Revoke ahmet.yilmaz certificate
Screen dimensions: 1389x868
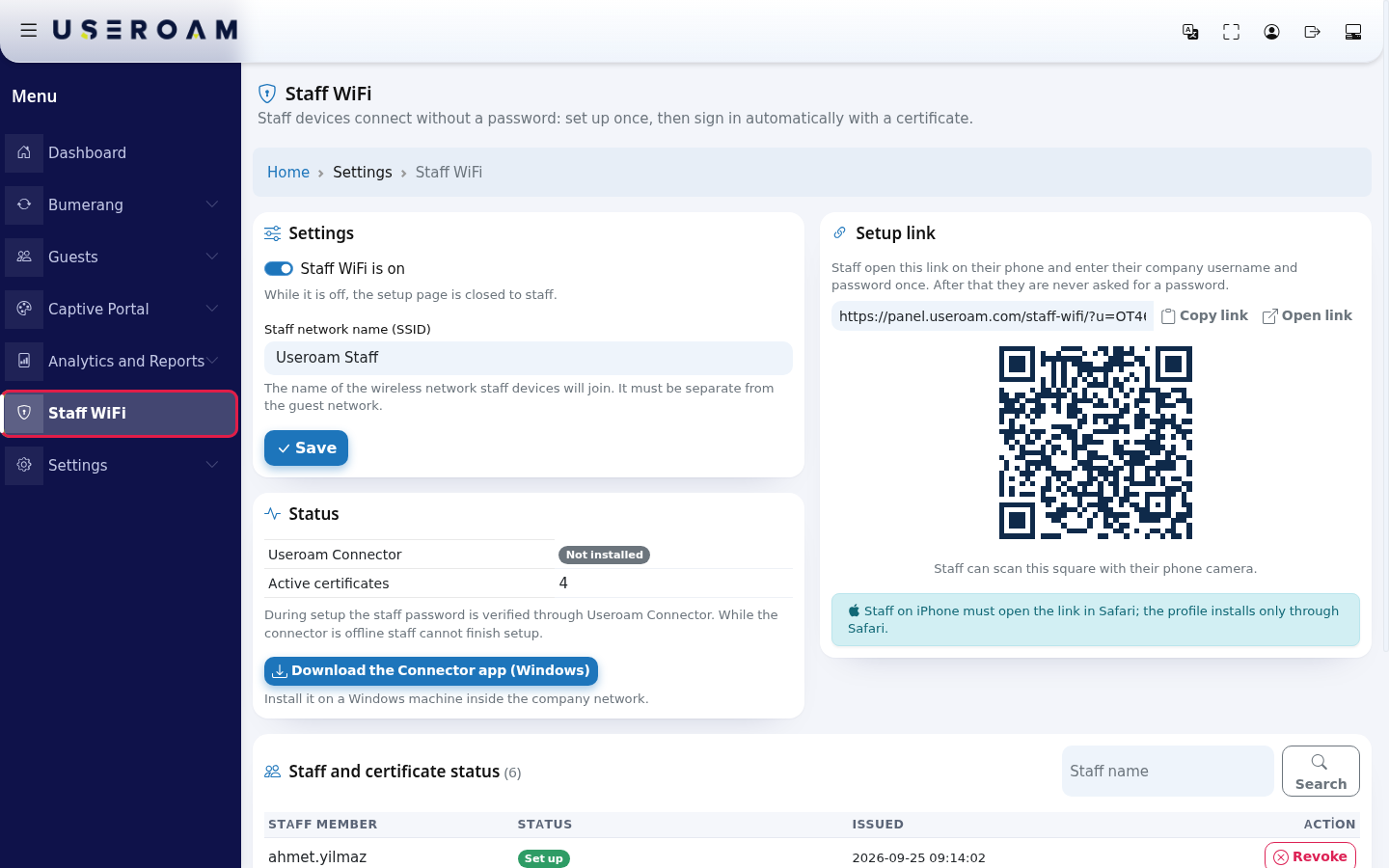pyautogui.click(x=1310, y=856)
